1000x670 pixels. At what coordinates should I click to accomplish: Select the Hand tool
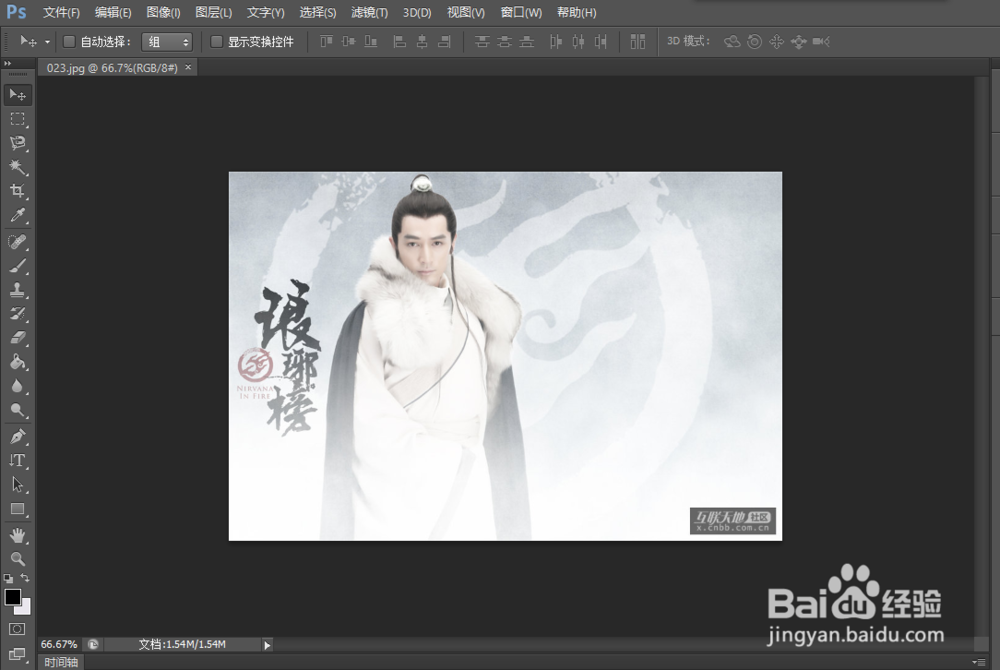17,535
